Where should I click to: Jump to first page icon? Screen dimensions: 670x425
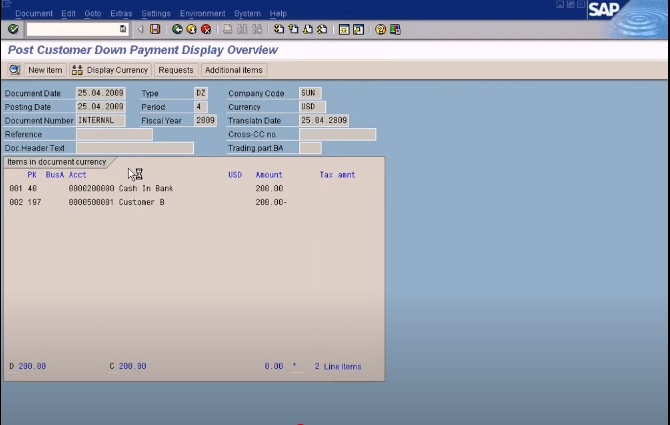pyautogui.click(x=279, y=29)
